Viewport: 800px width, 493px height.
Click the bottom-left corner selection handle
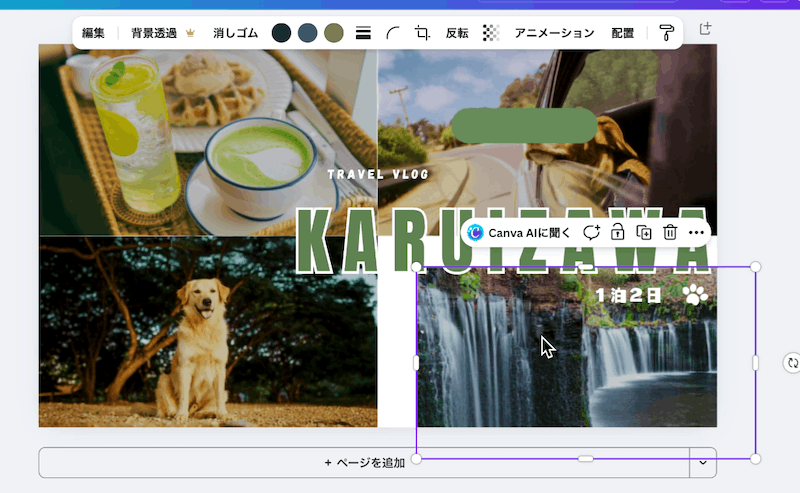pyautogui.click(x=416, y=459)
